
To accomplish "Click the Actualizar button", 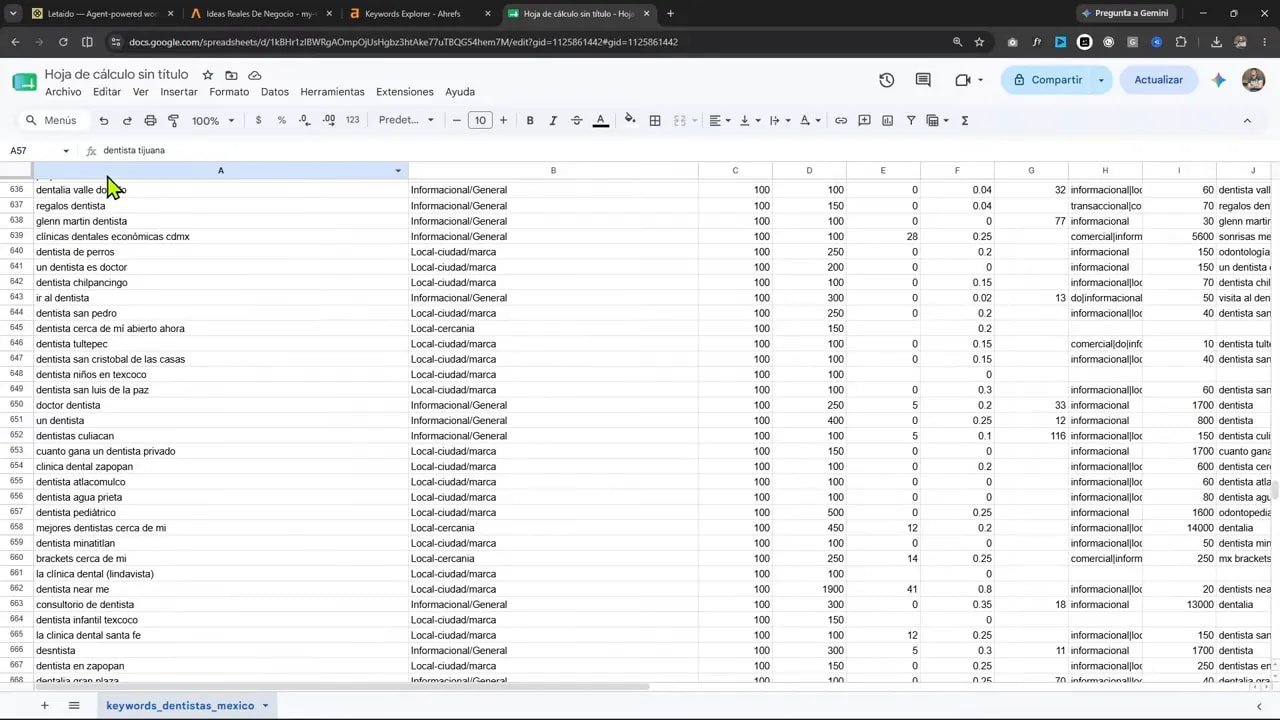I will 1158,80.
